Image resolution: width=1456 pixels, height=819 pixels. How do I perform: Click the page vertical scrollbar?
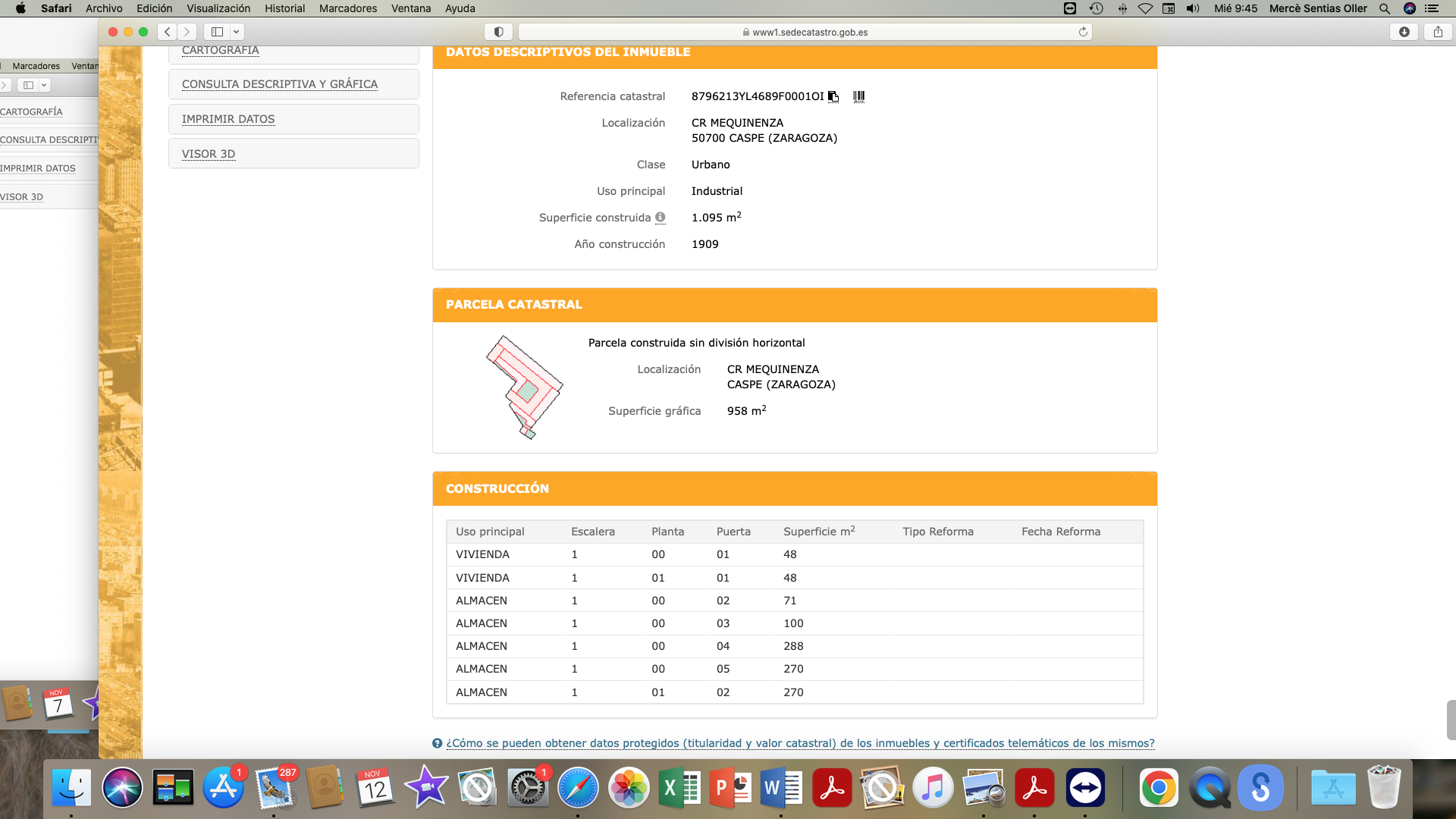(x=1451, y=719)
